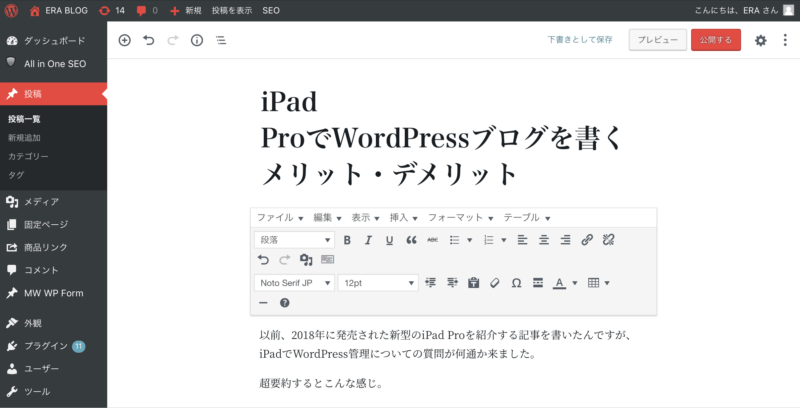Apply strikethrough formatting
The height and width of the screenshot is (408, 800).
point(433,240)
